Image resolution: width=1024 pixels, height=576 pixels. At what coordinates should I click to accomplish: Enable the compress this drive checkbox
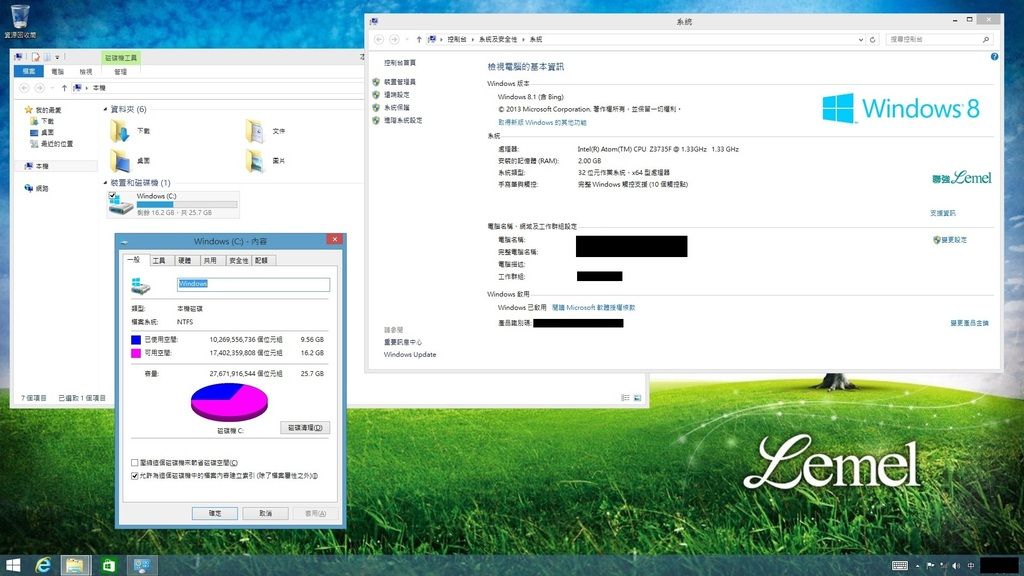coord(135,463)
